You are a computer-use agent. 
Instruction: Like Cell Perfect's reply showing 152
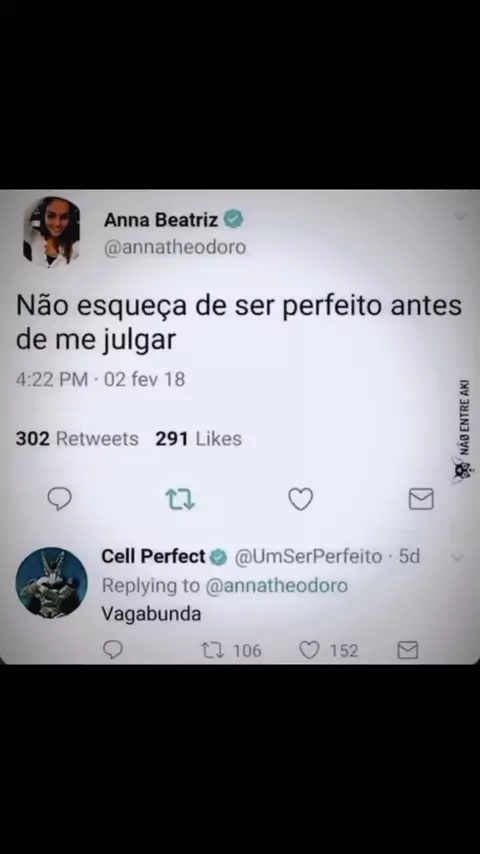click(x=329, y=650)
